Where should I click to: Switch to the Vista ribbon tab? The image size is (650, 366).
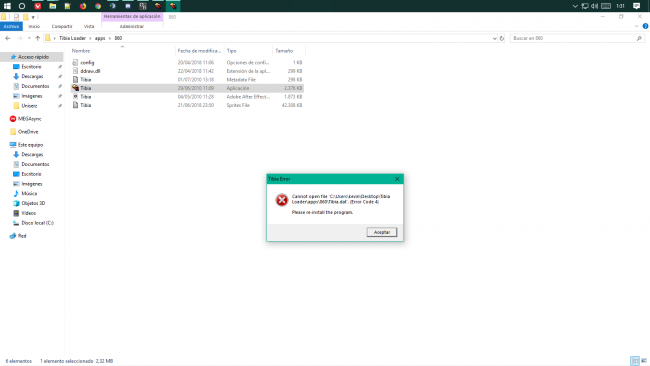click(89, 26)
